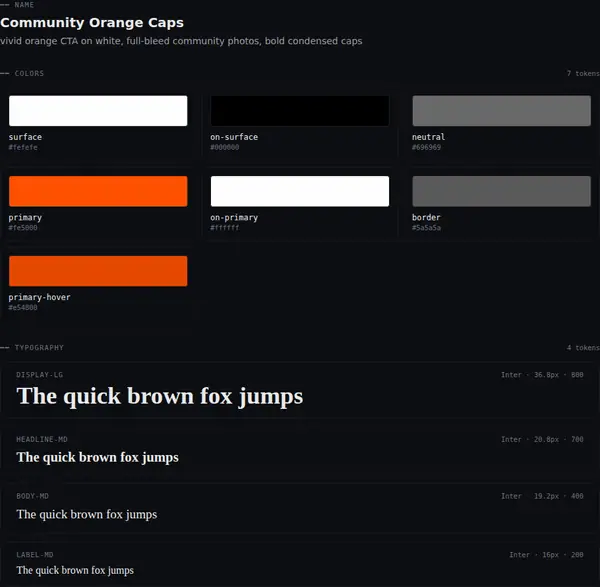Click the headline-md sample sentence

[x=98, y=457]
